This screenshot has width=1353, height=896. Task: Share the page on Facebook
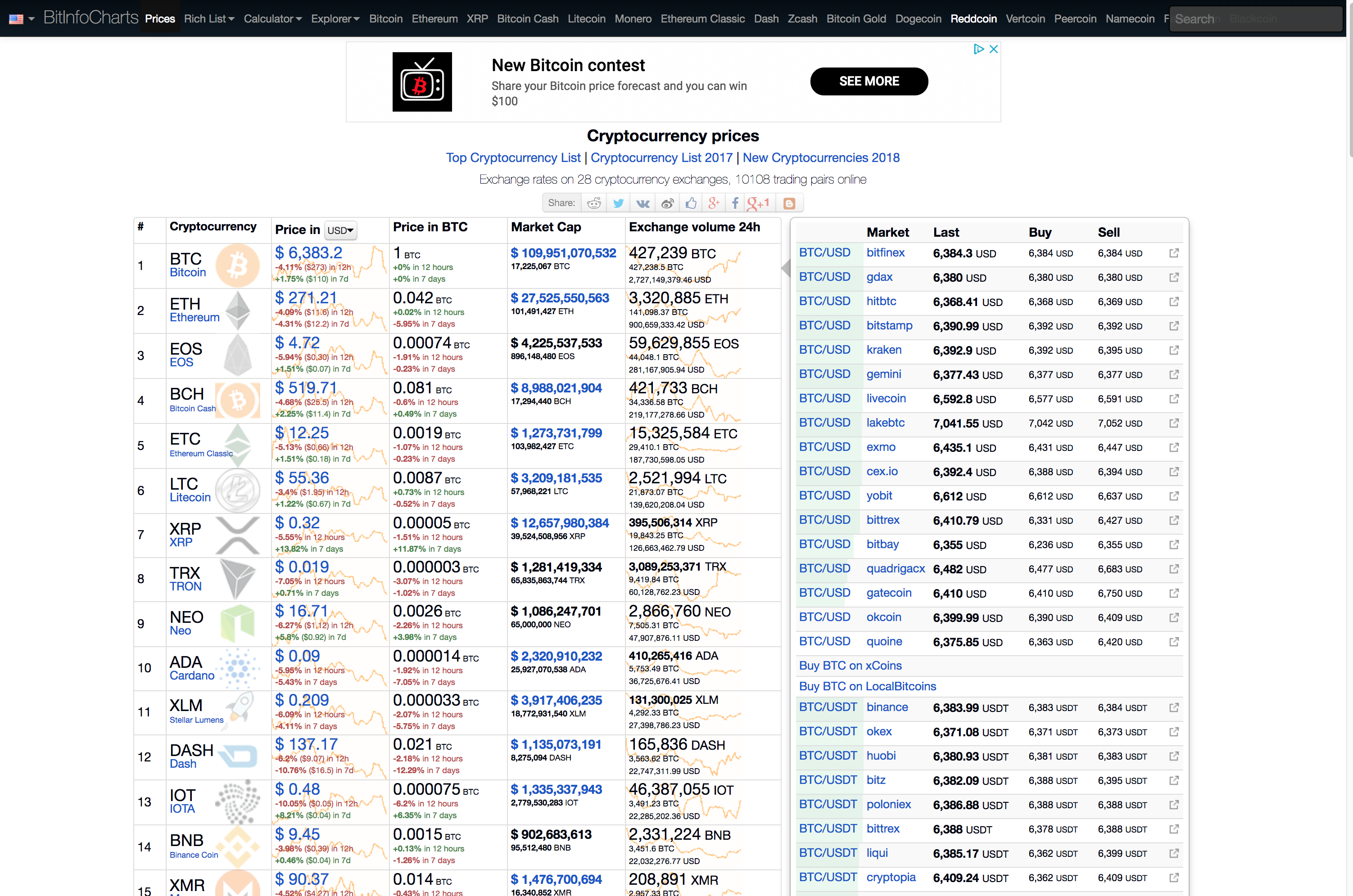(735, 203)
